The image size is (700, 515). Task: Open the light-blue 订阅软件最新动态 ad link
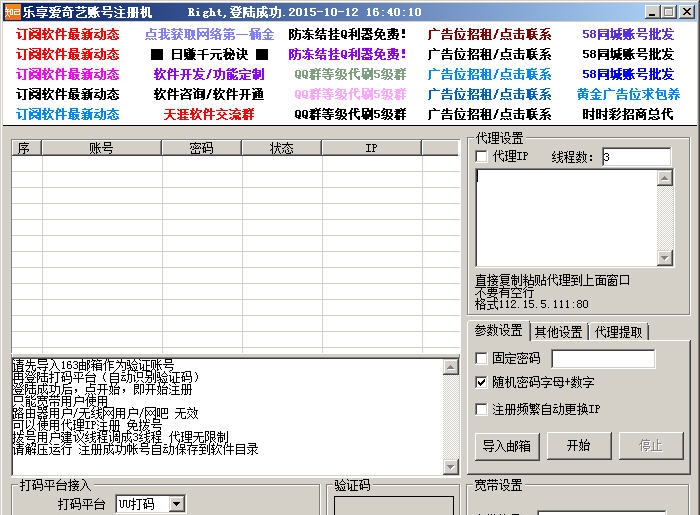pyautogui.click(x=68, y=114)
